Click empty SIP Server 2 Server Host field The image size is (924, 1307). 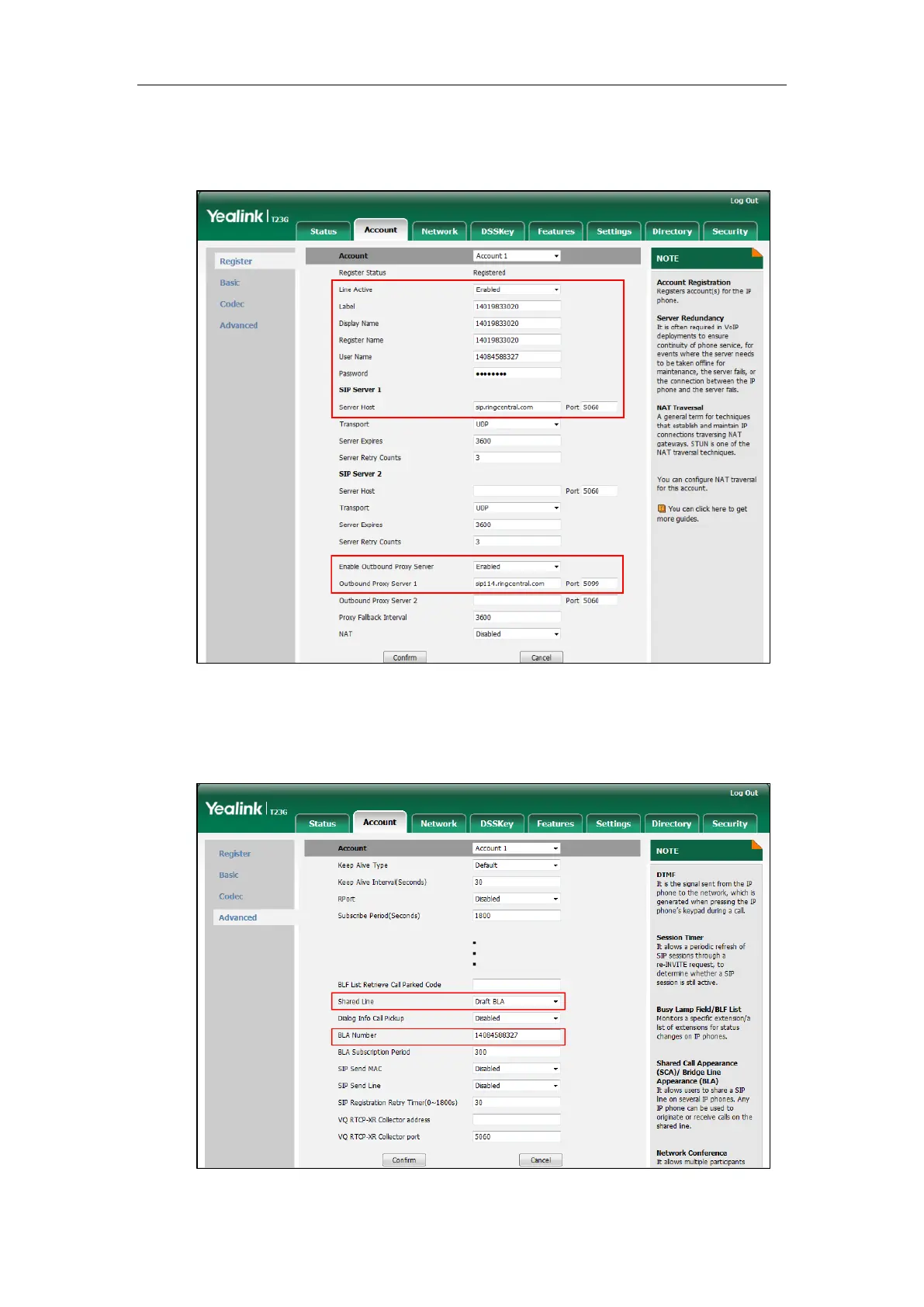pyautogui.click(x=517, y=491)
